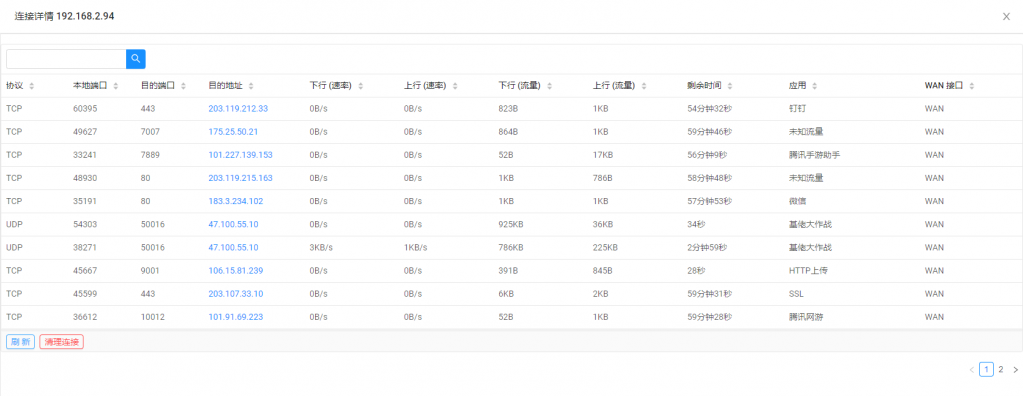Click remaining time 2分钟59秒 cell
Image resolution: width=1023 pixels, height=396 pixels.
(x=707, y=248)
